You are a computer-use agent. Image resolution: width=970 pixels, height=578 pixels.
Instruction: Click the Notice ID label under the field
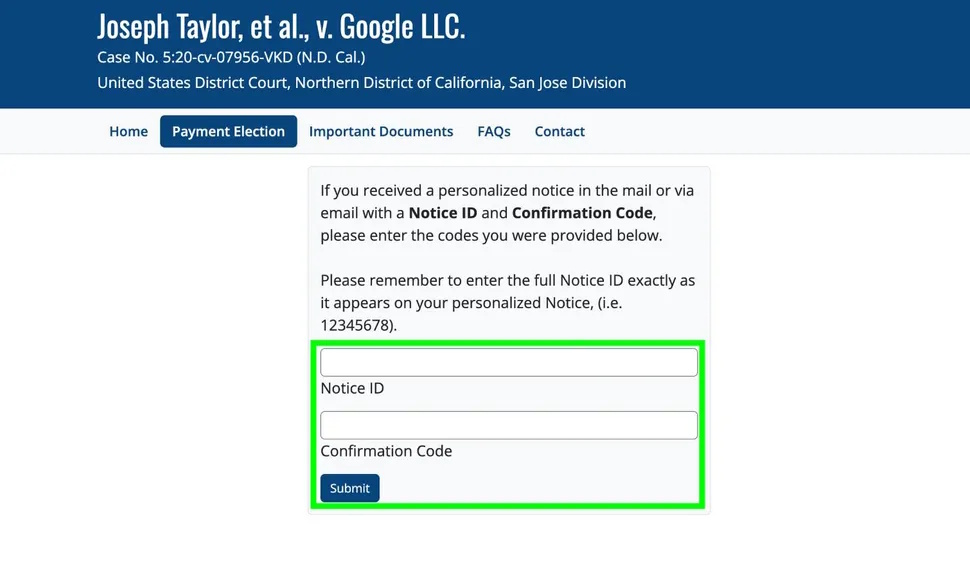point(352,388)
